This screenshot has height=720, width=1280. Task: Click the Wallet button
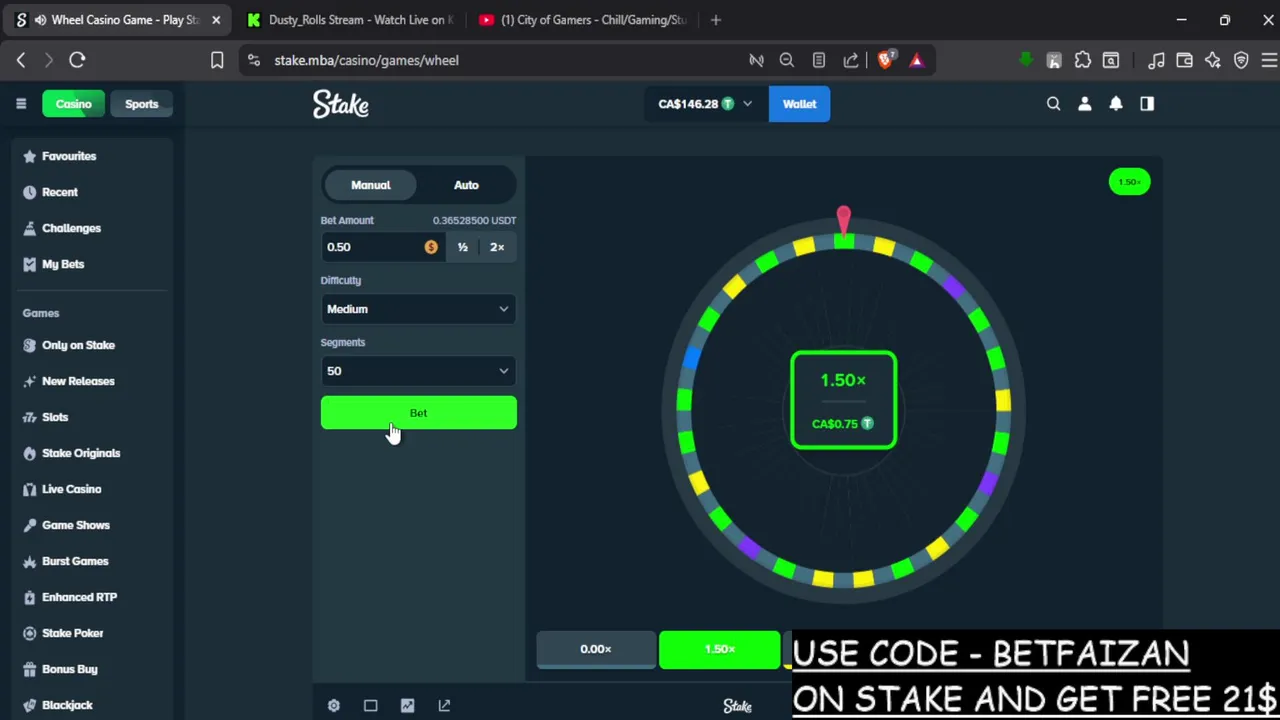tap(799, 104)
